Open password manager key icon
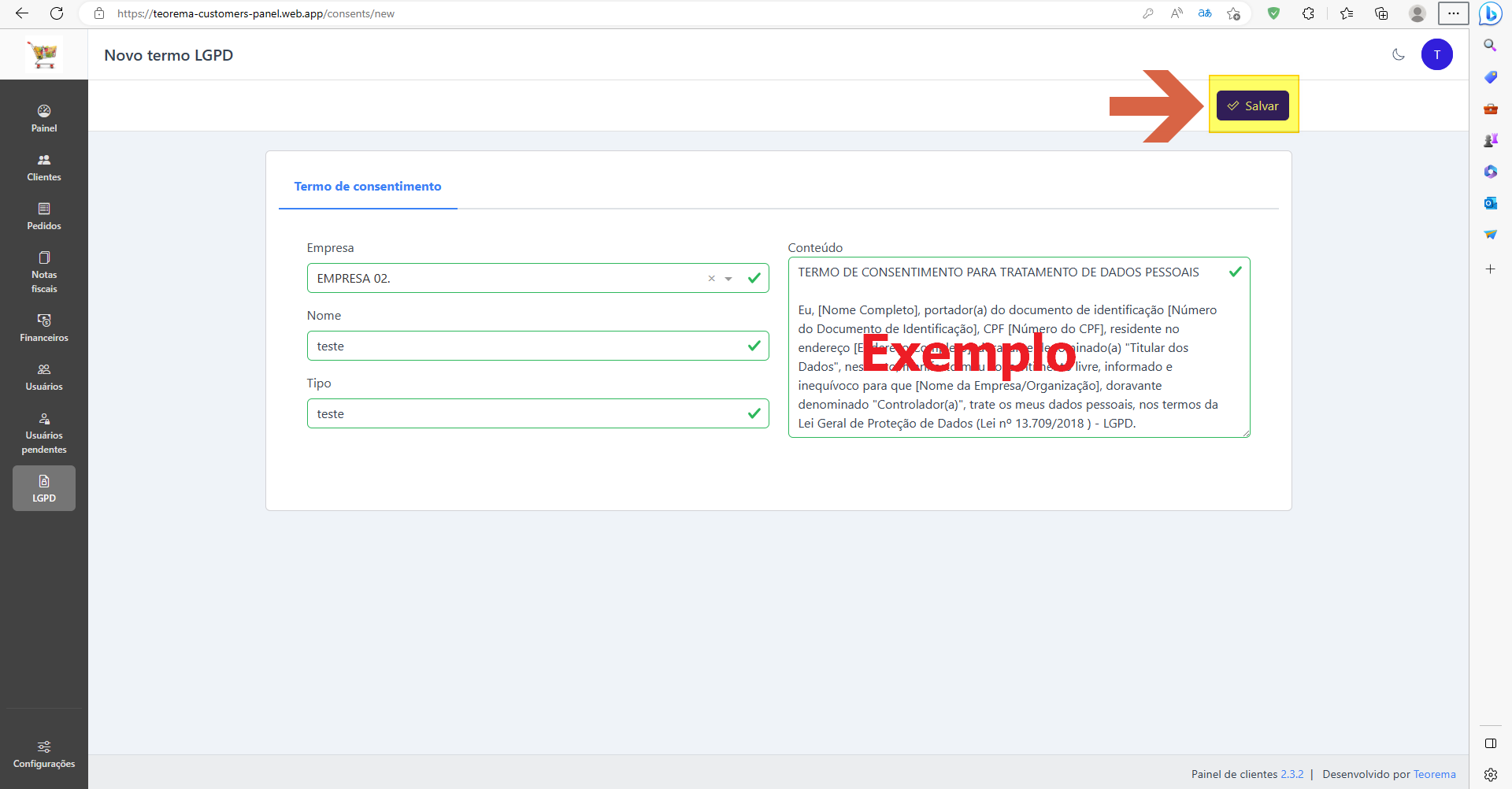This screenshot has width=1512, height=789. (x=1148, y=13)
